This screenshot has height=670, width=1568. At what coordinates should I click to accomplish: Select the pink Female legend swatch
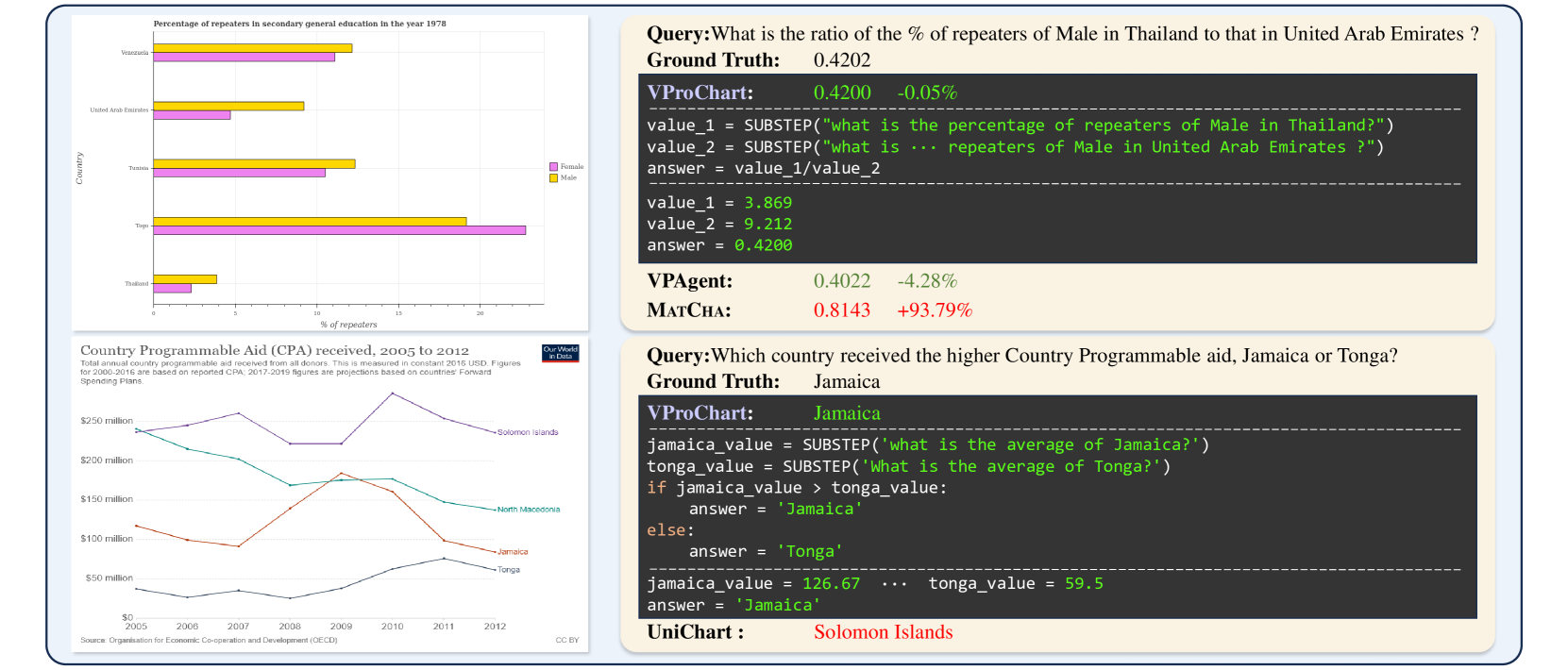coord(554,166)
